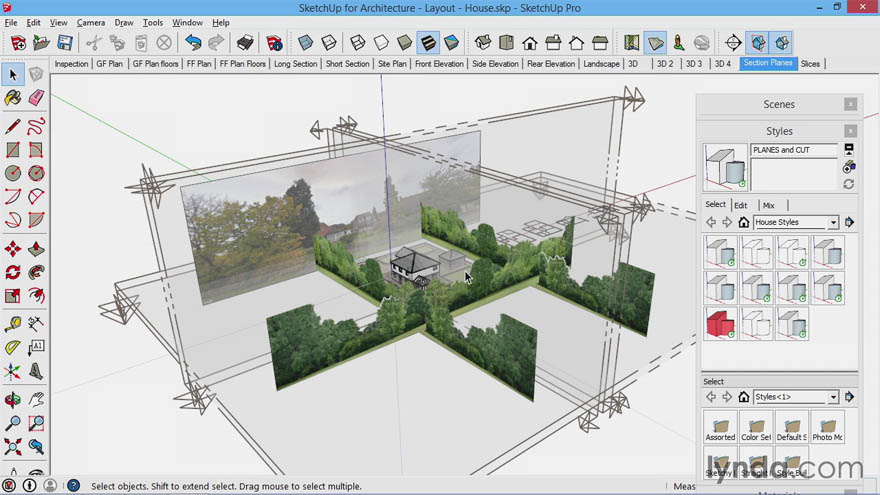Open the Window menu
880x495 pixels.
pyautogui.click(x=187, y=22)
